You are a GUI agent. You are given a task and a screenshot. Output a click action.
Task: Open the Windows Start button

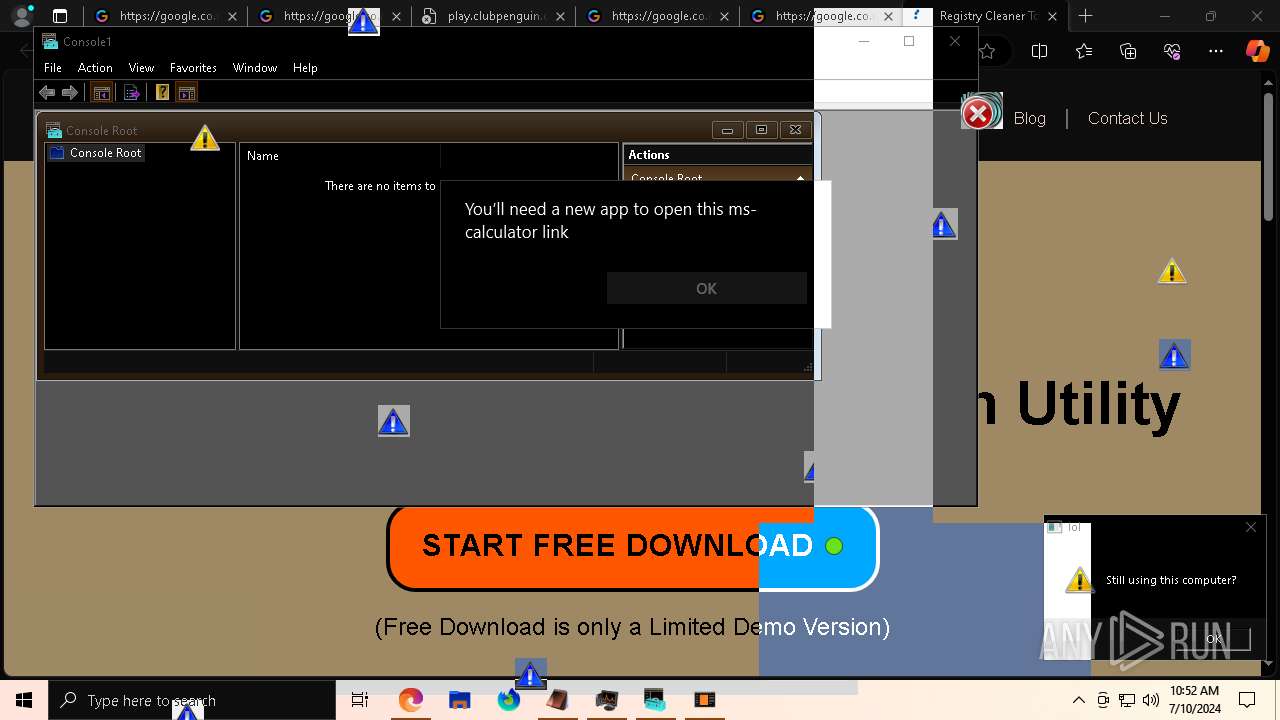(x=24, y=700)
